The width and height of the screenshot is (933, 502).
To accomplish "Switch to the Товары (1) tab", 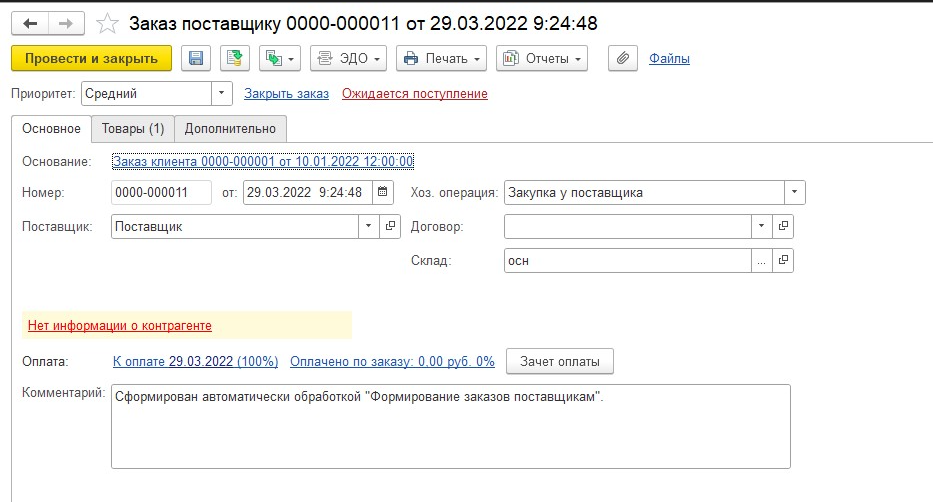I will click(x=133, y=128).
